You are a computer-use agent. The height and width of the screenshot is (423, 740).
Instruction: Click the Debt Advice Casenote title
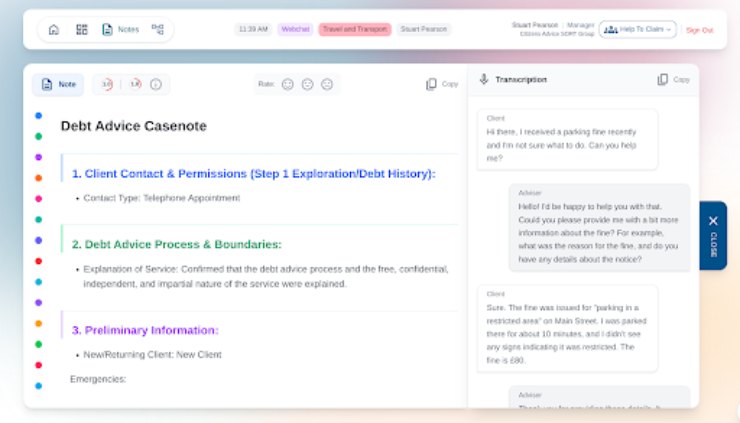tap(134, 126)
